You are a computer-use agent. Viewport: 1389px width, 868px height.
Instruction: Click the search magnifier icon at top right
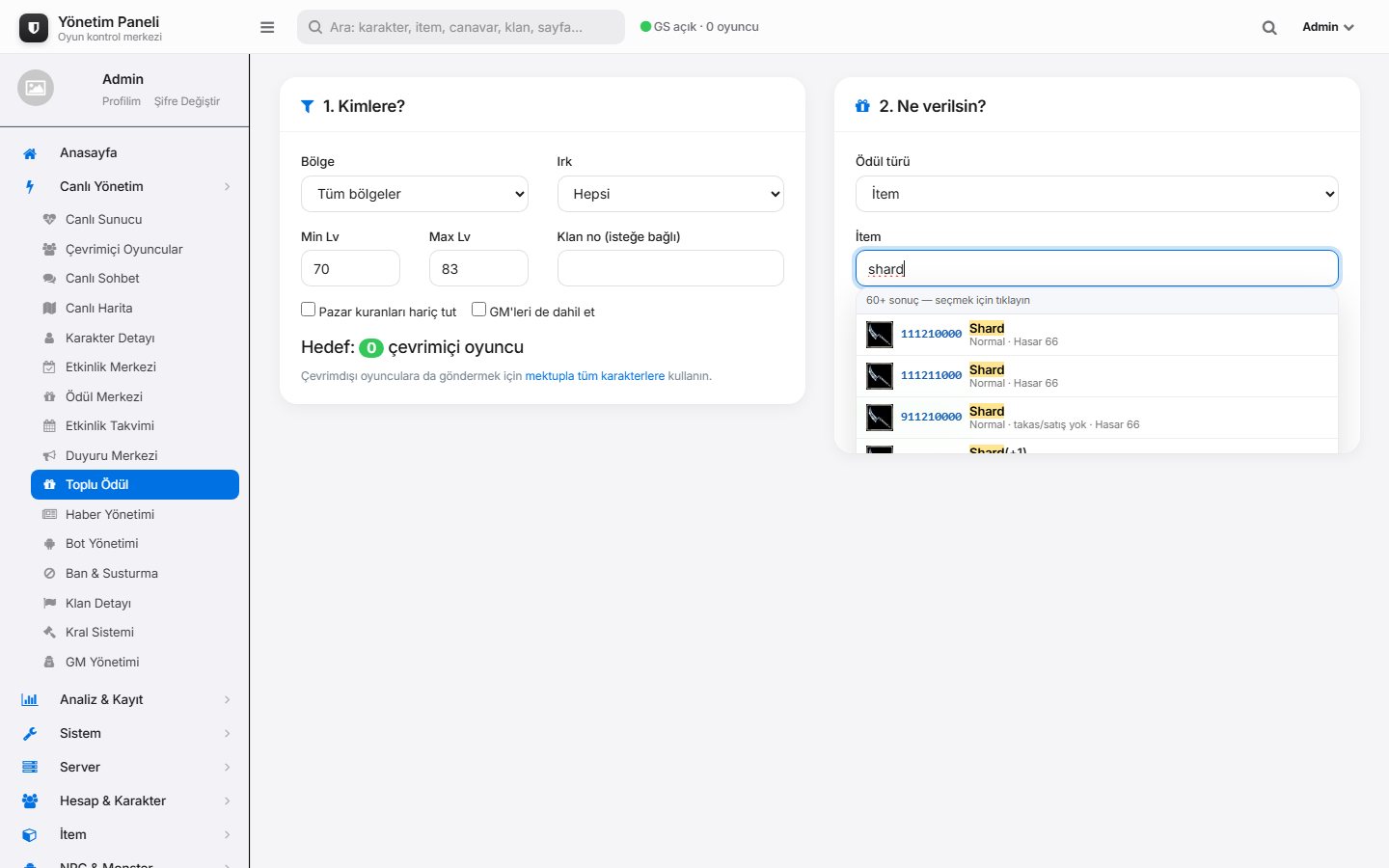point(1269,27)
